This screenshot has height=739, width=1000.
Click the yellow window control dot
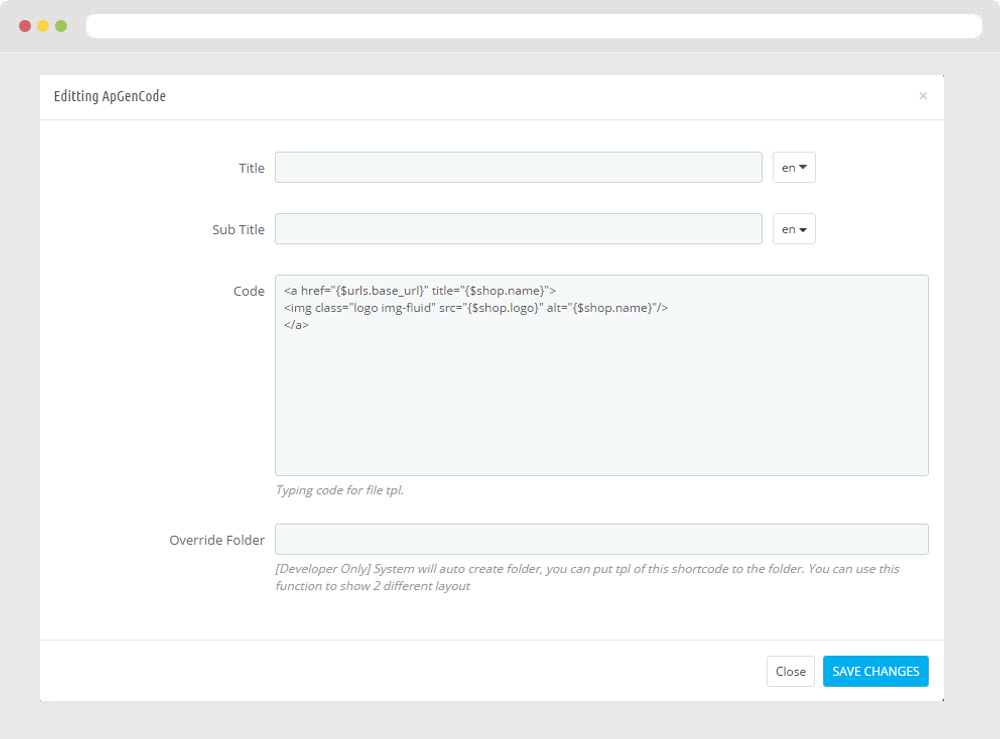pos(43,26)
